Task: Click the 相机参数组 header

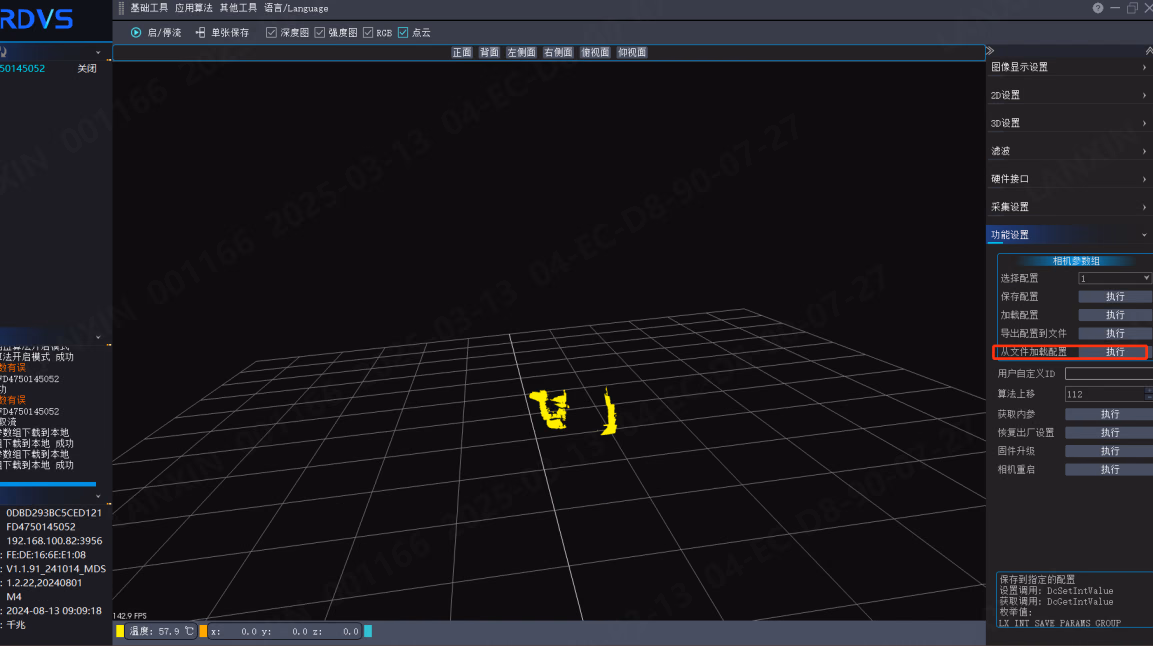Action: (x=1076, y=261)
